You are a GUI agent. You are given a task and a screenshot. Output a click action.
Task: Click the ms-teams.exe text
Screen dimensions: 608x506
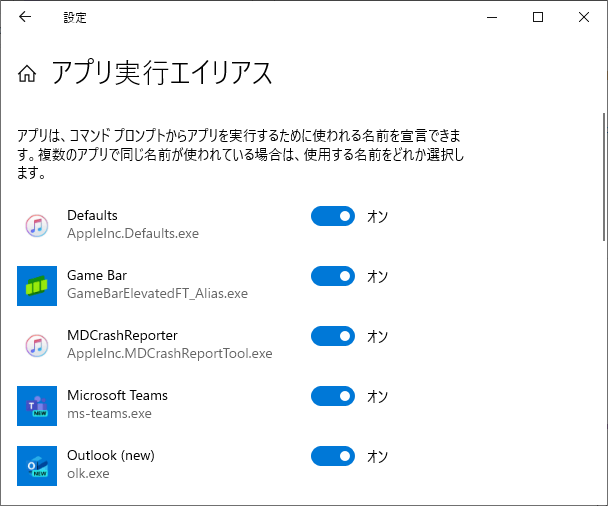coord(109,414)
